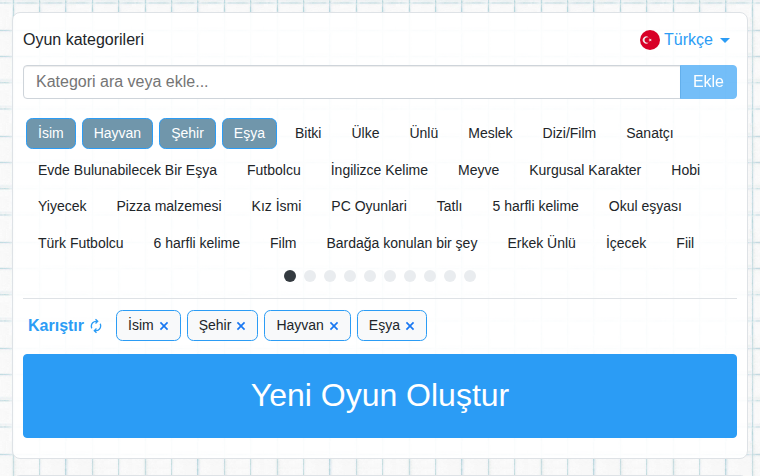Choose the İngilizce Kelime category
This screenshot has width=760, height=476.
tap(379, 170)
